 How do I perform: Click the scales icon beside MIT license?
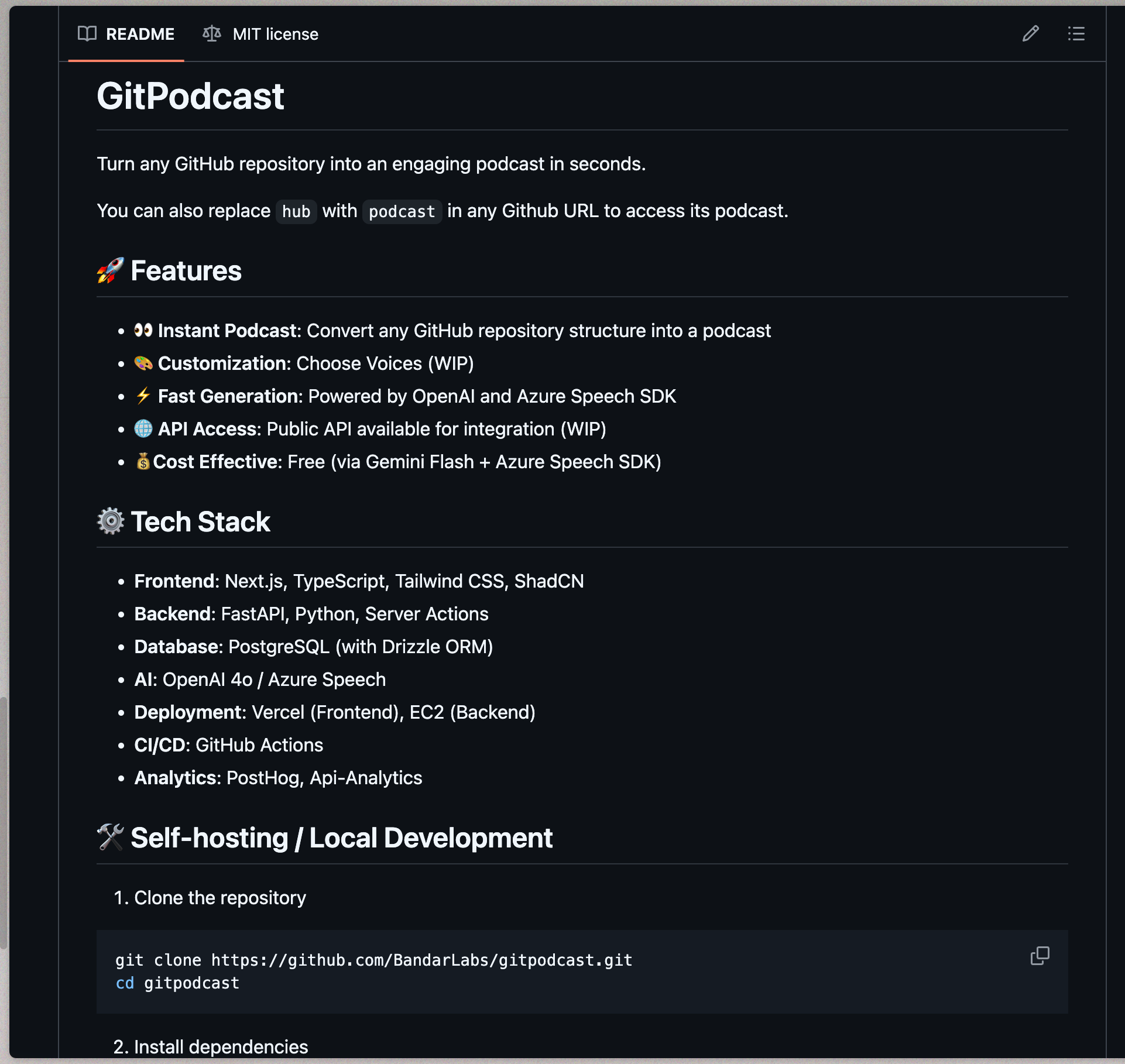coord(212,34)
